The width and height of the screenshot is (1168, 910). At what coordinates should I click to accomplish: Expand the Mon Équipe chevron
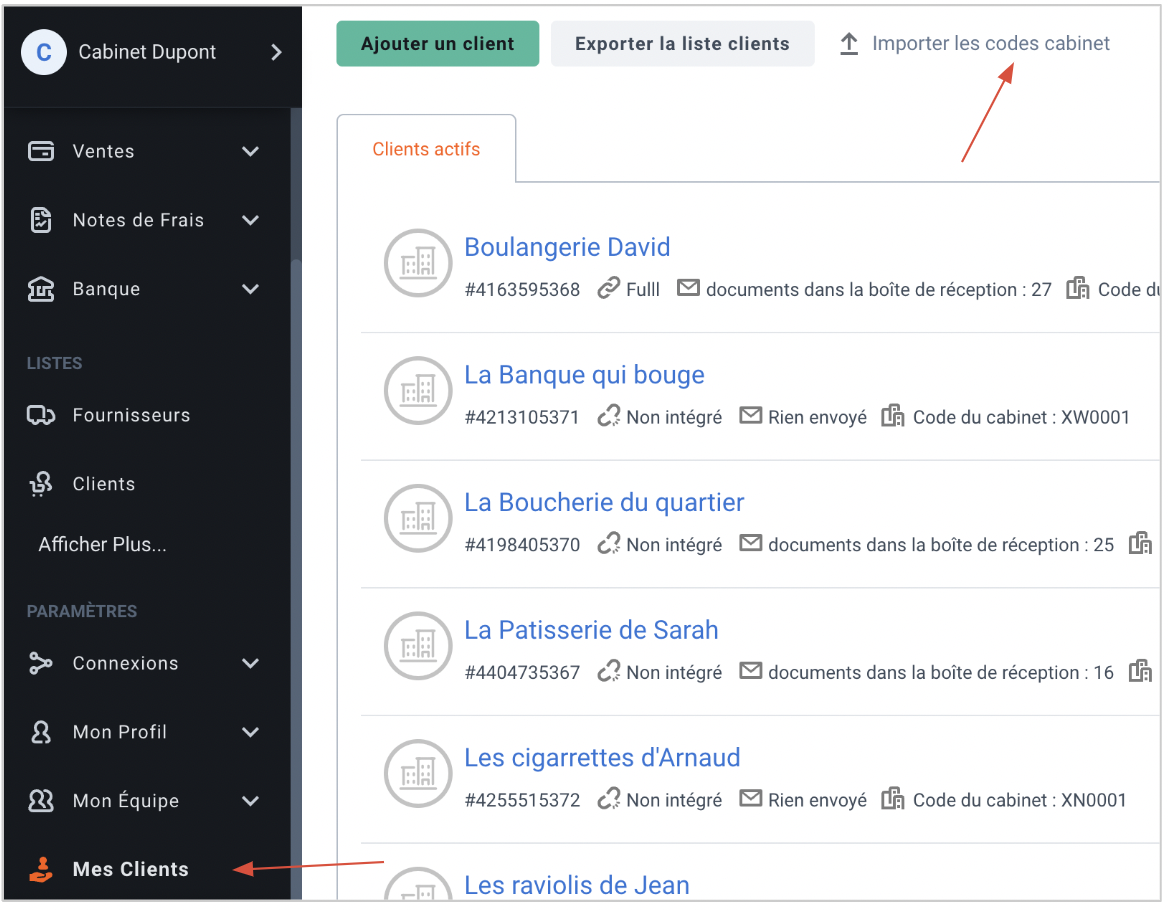coord(251,801)
